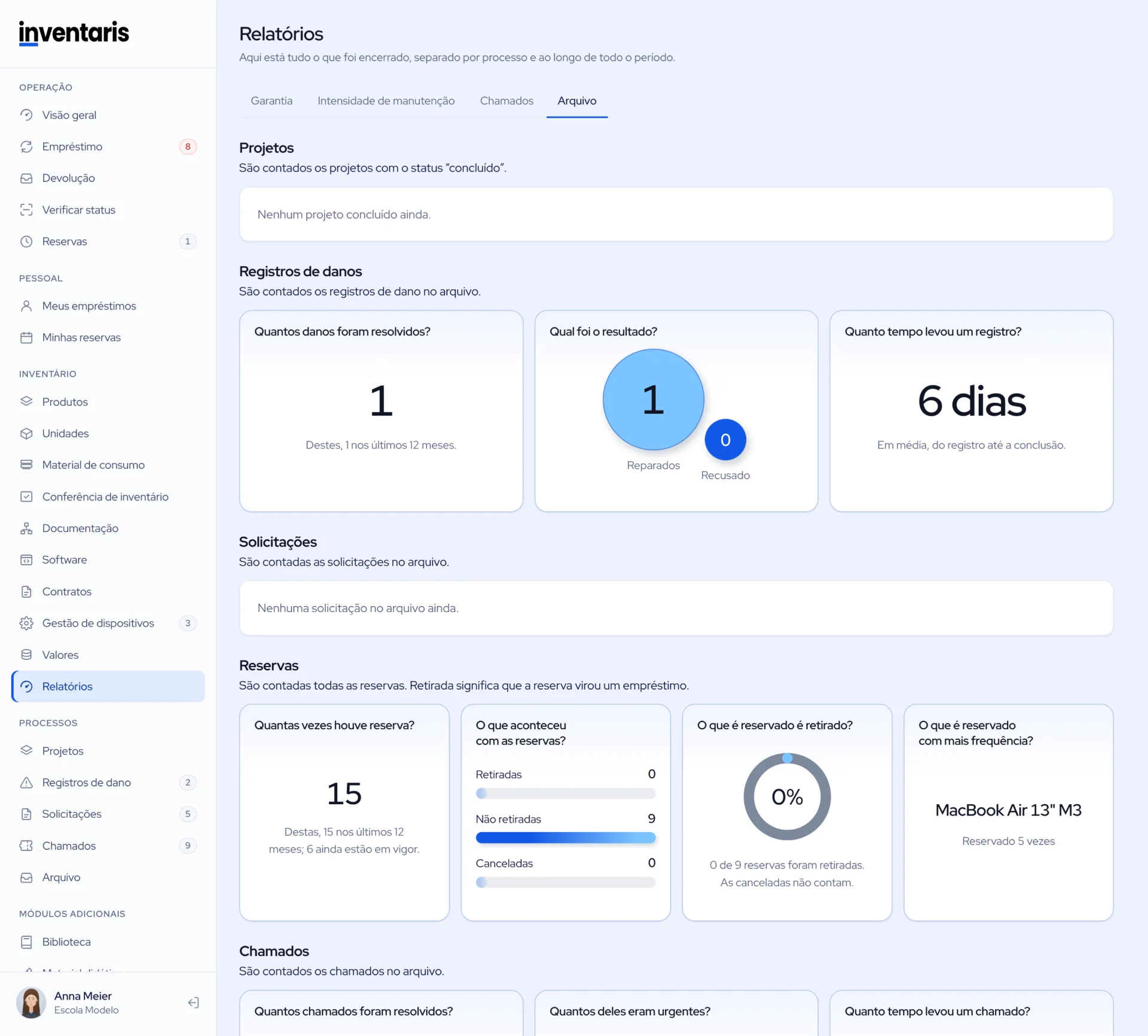1148x1036 pixels.
Task: Click the Reparados bubble showing 1
Action: coord(654,400)
